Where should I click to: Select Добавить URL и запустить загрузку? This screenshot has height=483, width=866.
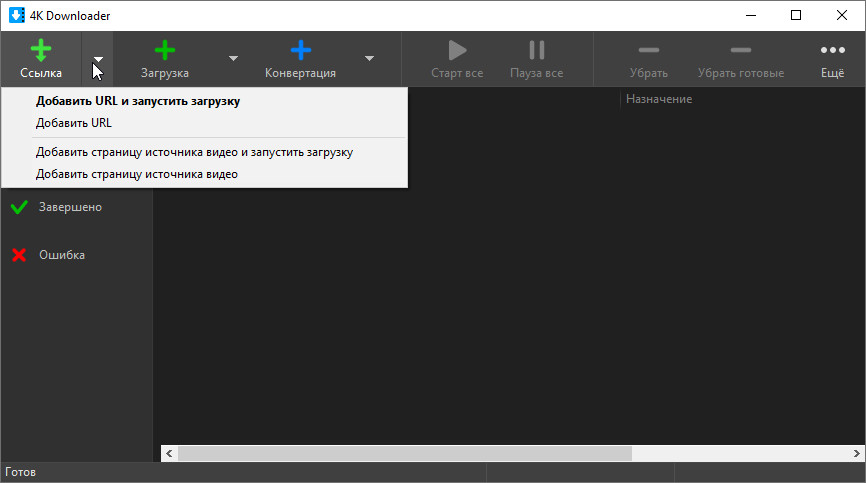[x=138, y=101]
